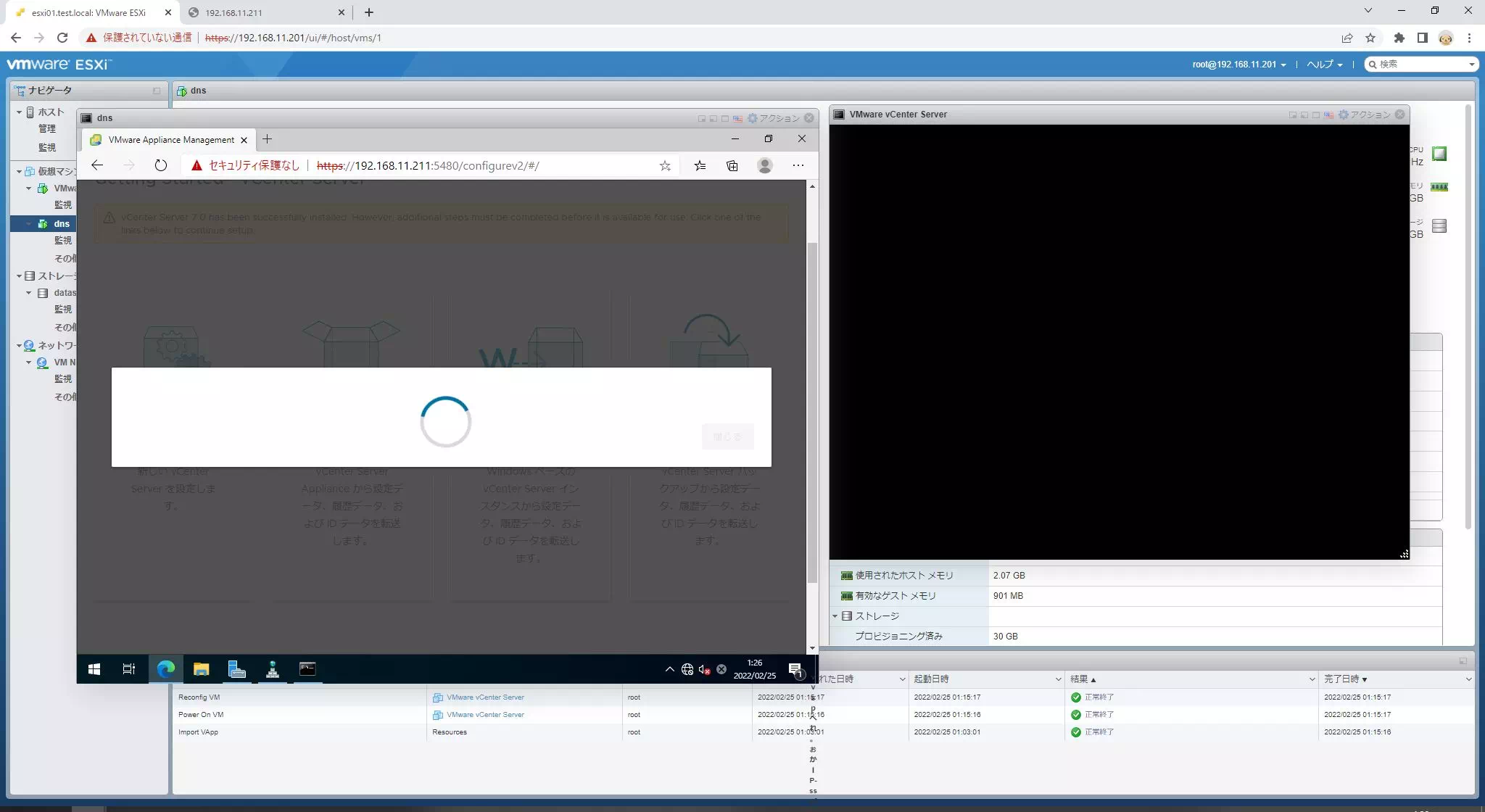The width and height of the screenshot is (1485, 812).
Task: Click guest browser vertical scrollbar
Action: [812, 413]
